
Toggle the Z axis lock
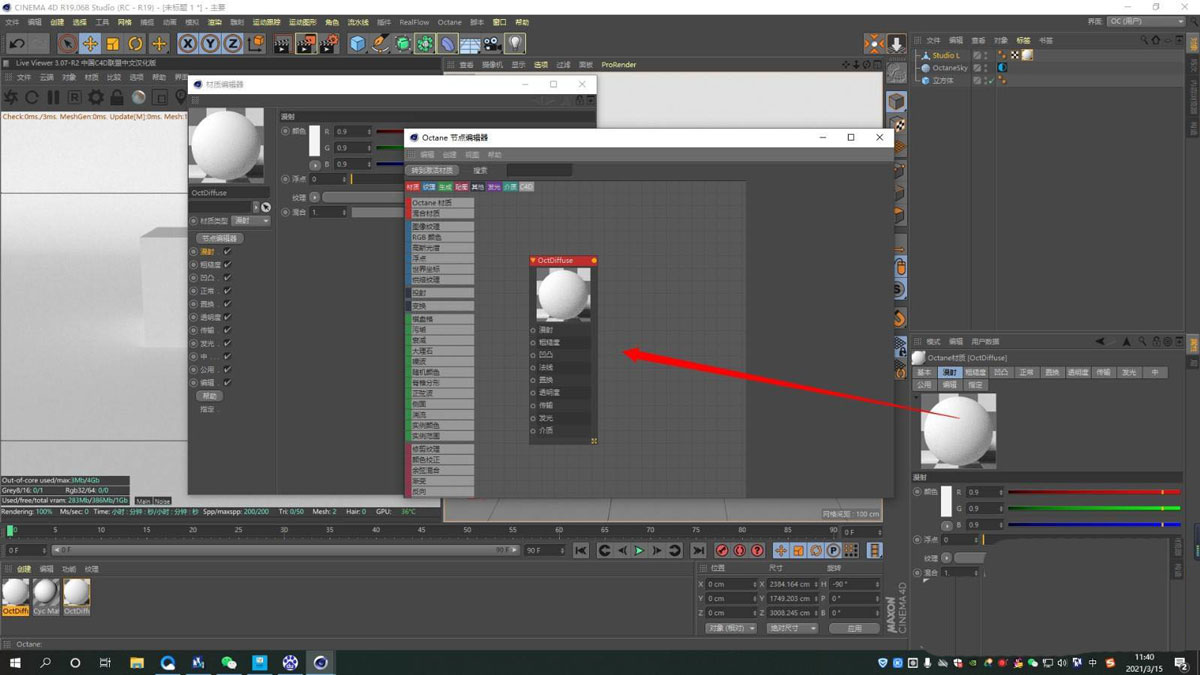point(232,44)
